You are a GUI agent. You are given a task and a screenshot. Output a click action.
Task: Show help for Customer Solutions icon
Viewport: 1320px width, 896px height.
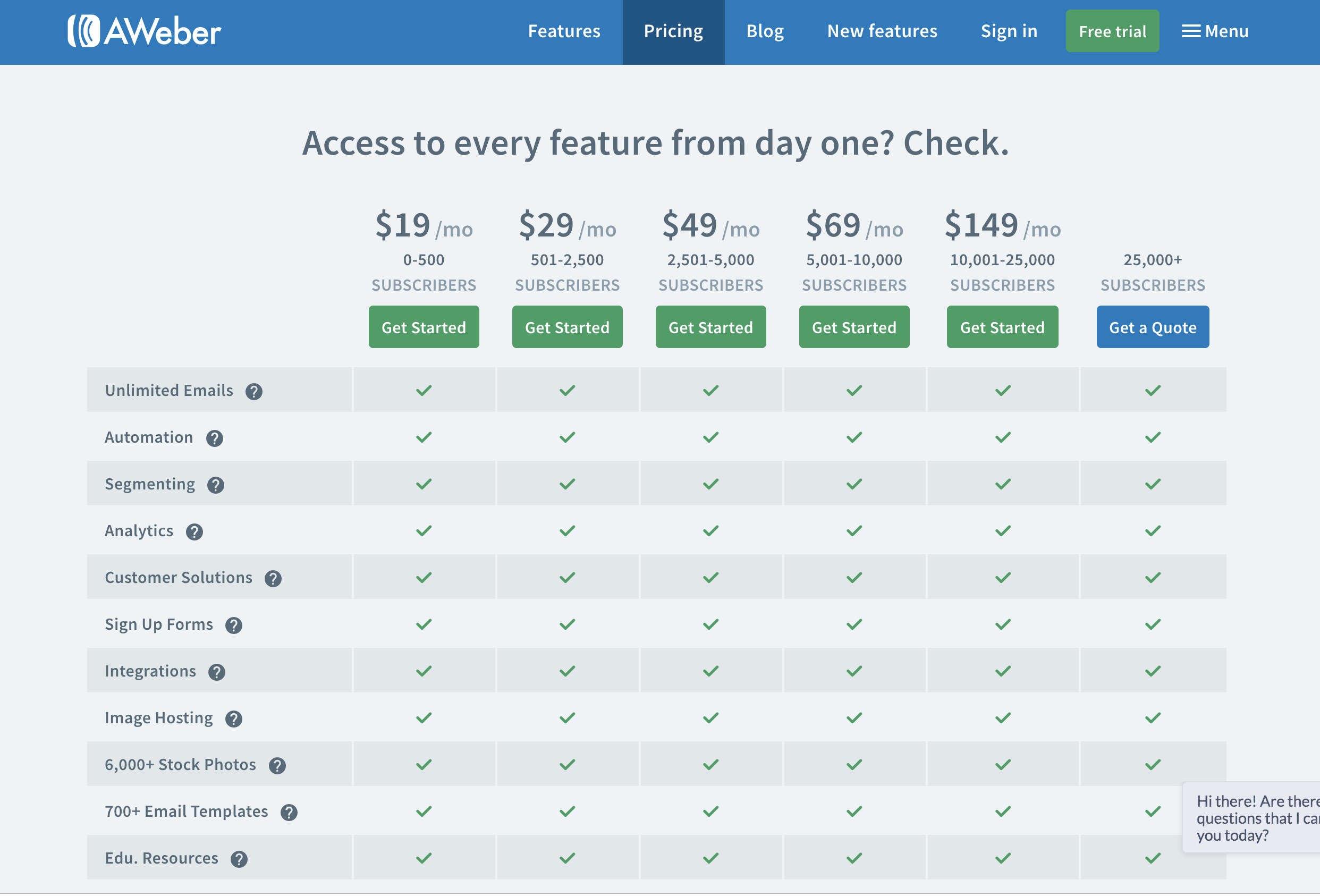273,578
